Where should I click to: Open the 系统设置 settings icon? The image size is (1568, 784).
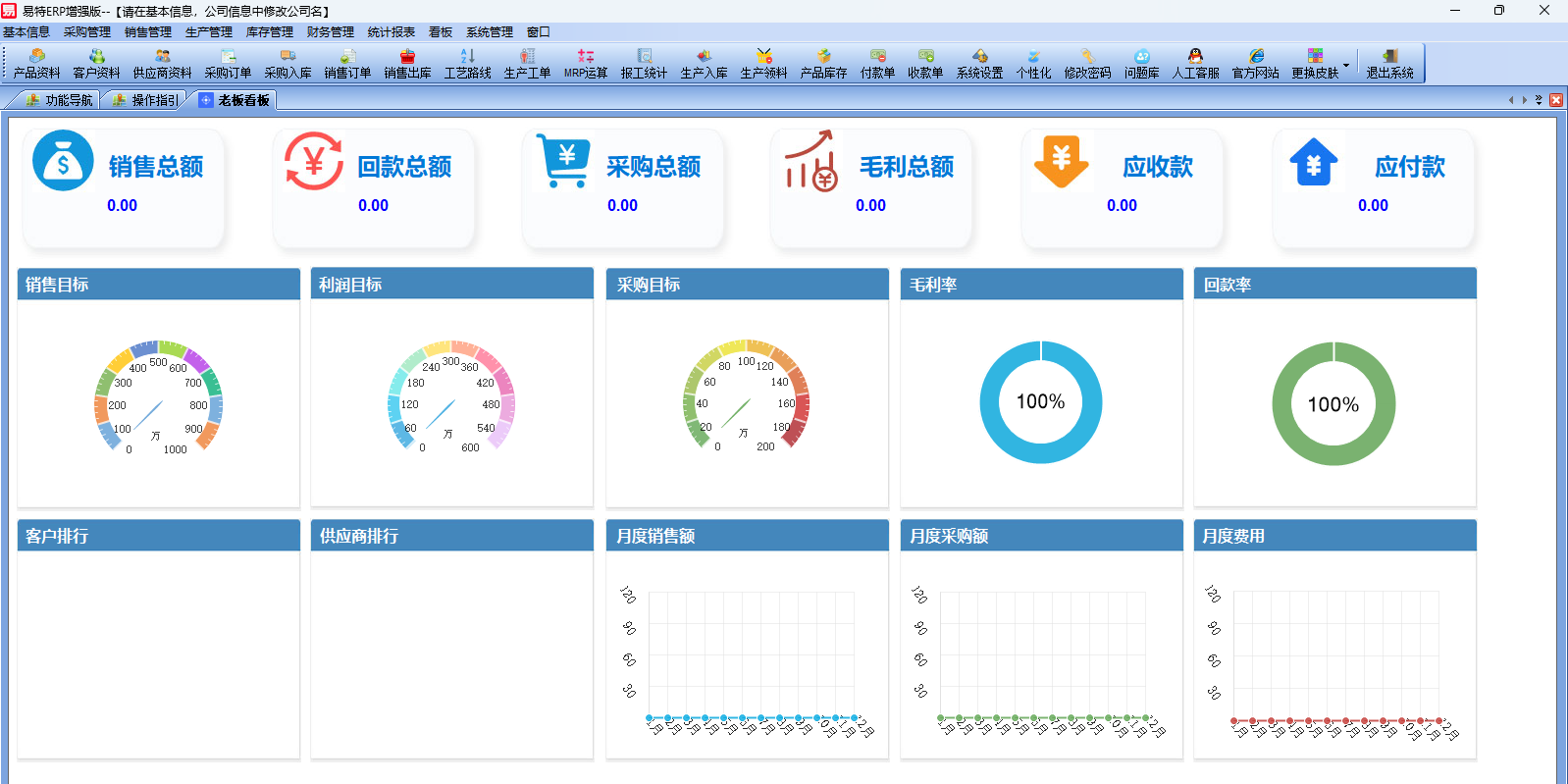979,64
